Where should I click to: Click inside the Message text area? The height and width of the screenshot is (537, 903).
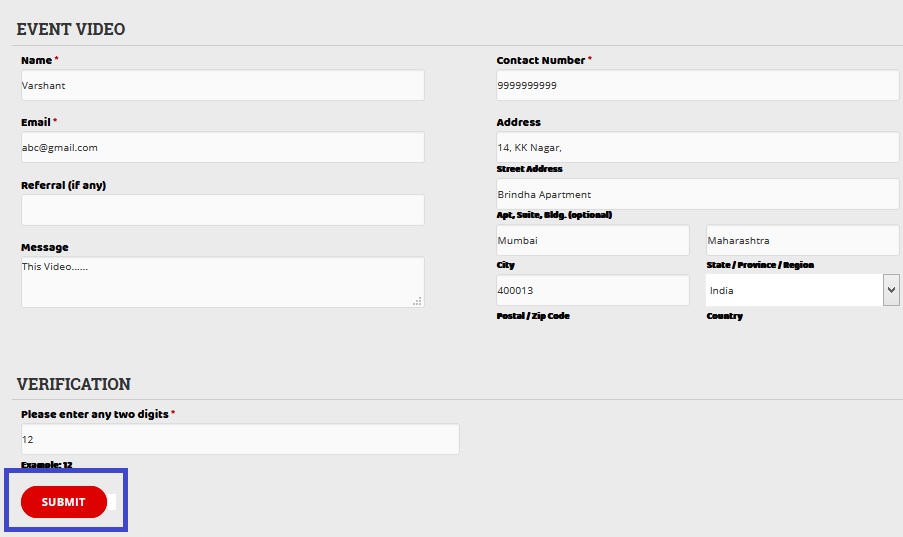(222, 282)
